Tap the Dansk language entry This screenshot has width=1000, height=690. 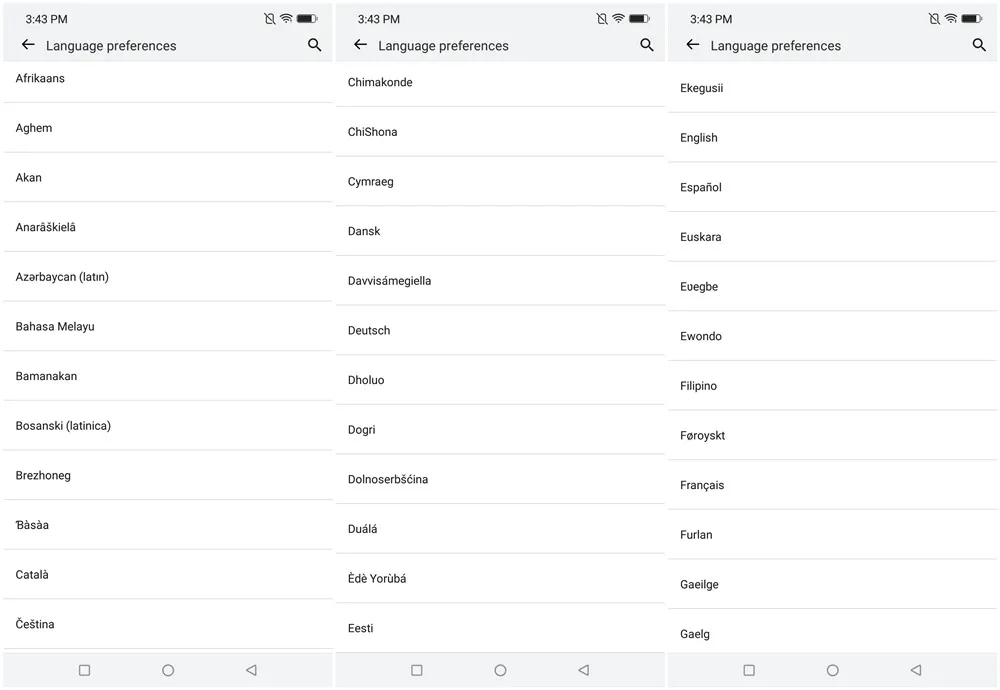click(364, 231)
